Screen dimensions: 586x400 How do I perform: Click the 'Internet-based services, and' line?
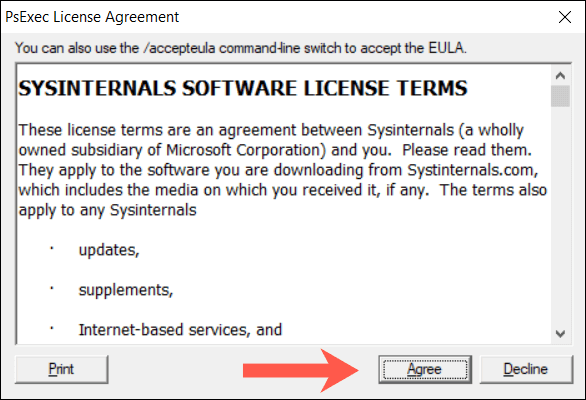tap(180, 330)
